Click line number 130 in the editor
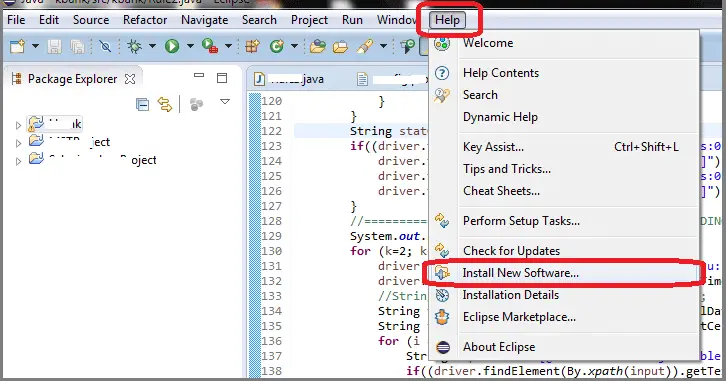The height and width of the screenshot is (381, 726). pos(271,251)
